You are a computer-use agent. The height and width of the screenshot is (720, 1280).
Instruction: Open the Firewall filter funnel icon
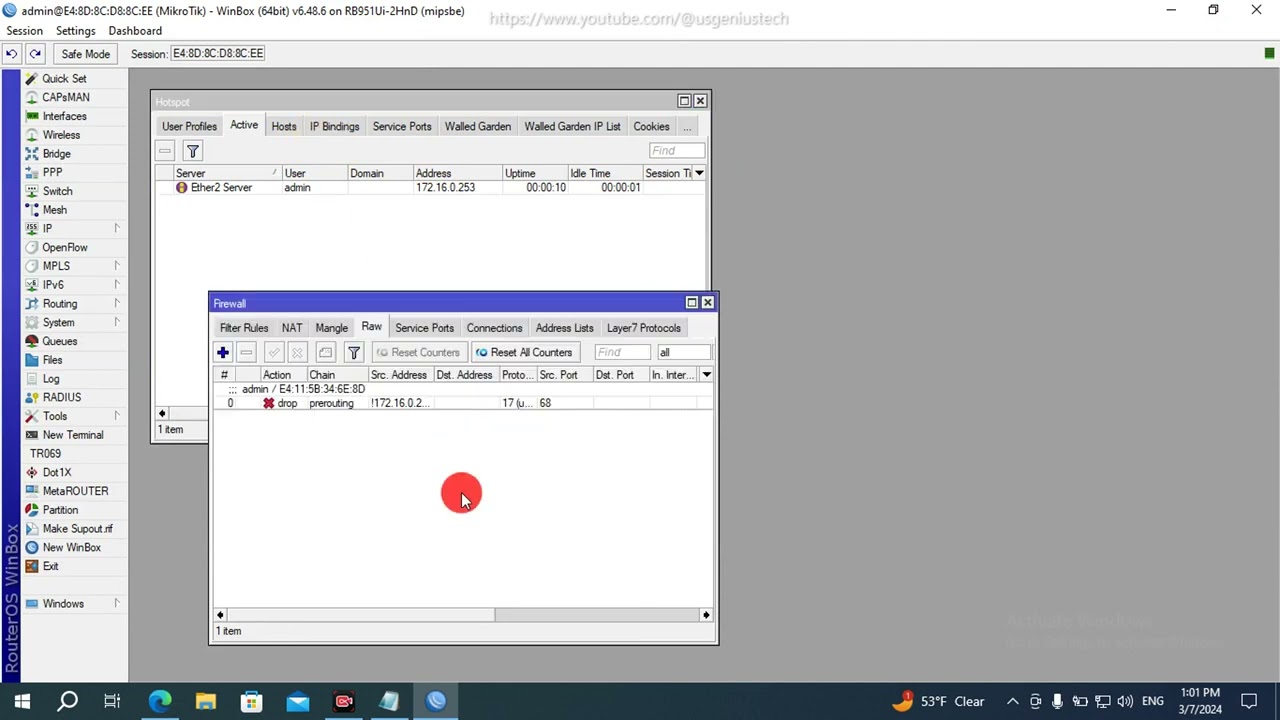point(354,352)
